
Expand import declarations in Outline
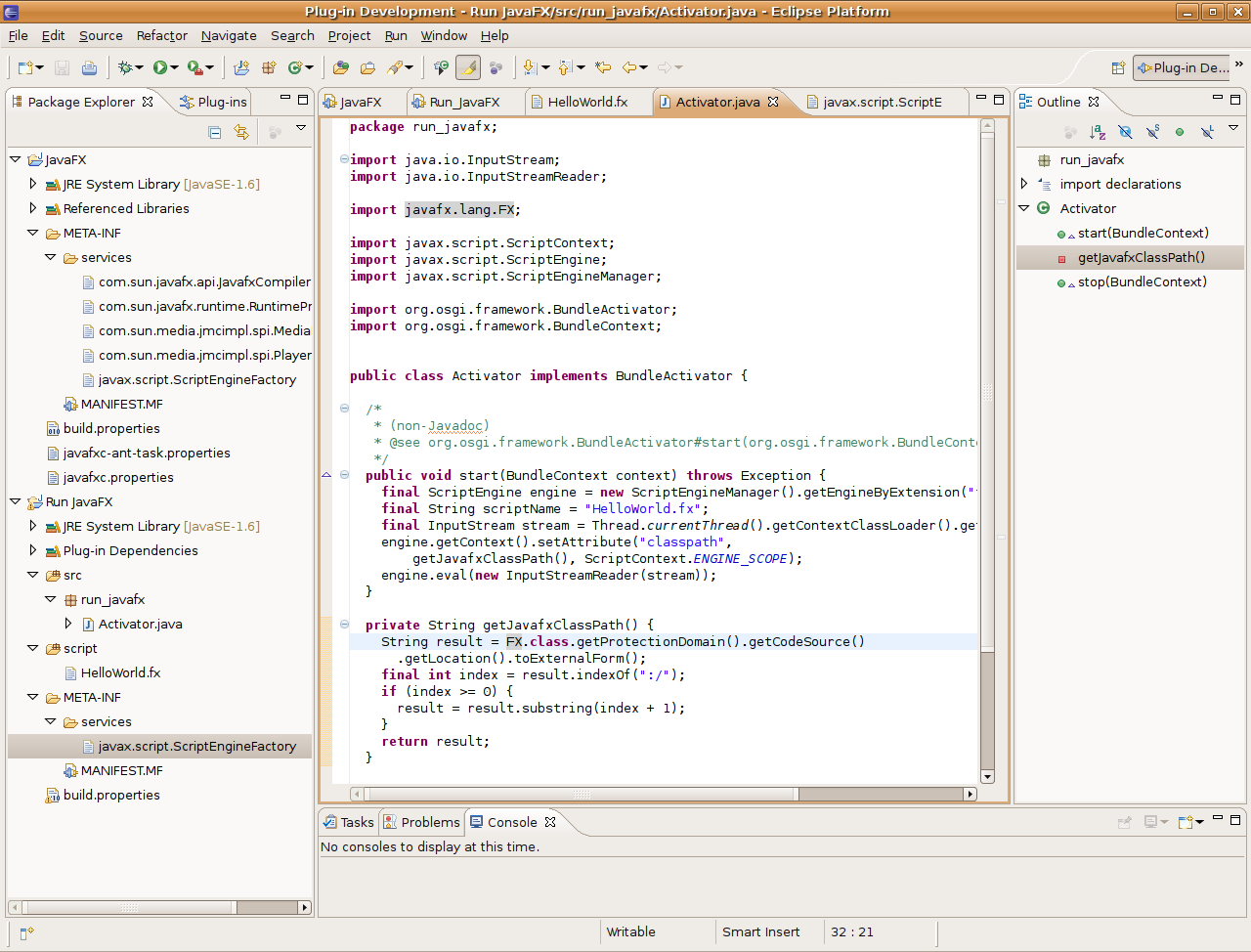[1024, 184]
